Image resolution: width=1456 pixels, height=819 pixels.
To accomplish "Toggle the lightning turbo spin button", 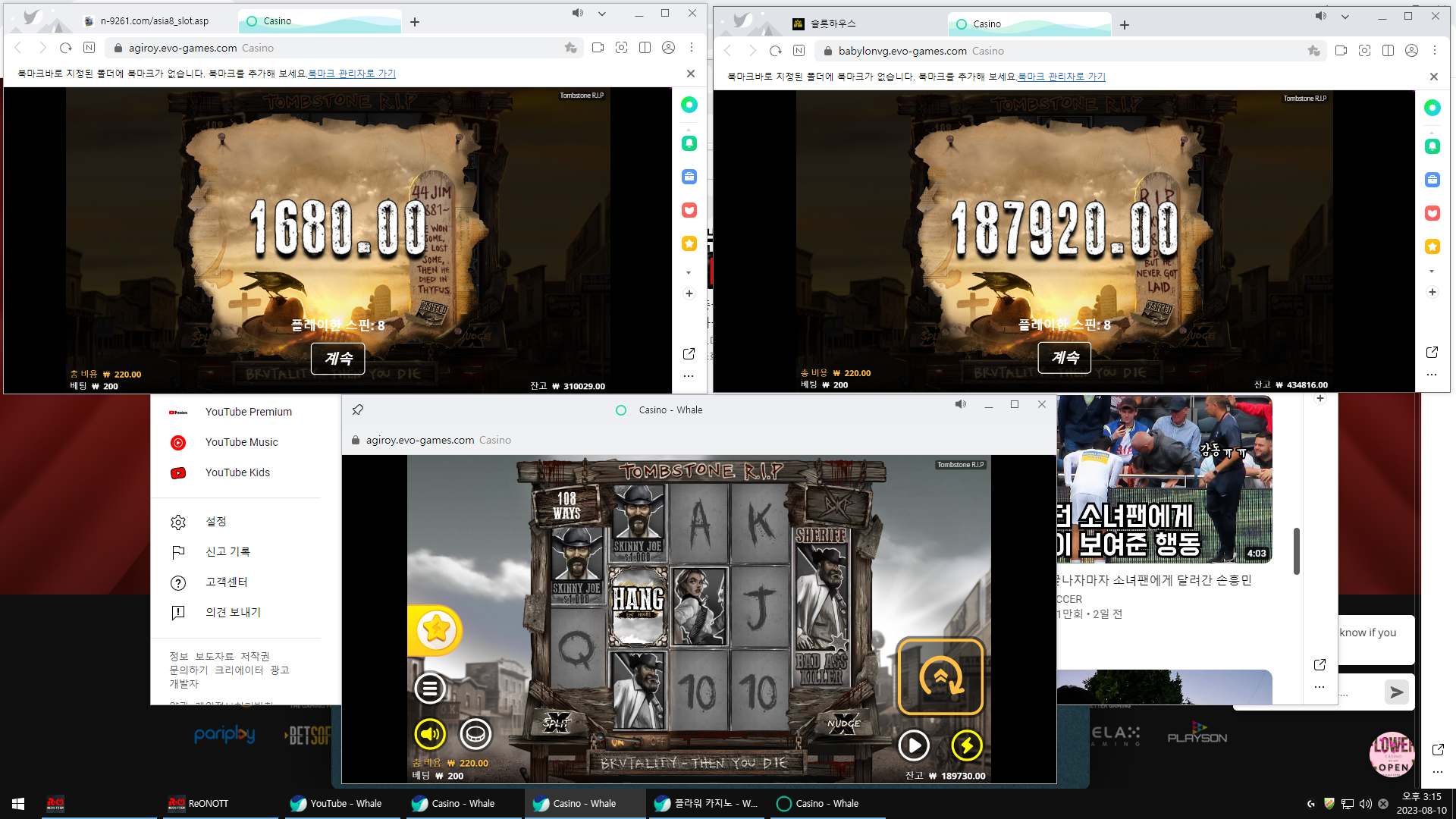I will (967, 745).
